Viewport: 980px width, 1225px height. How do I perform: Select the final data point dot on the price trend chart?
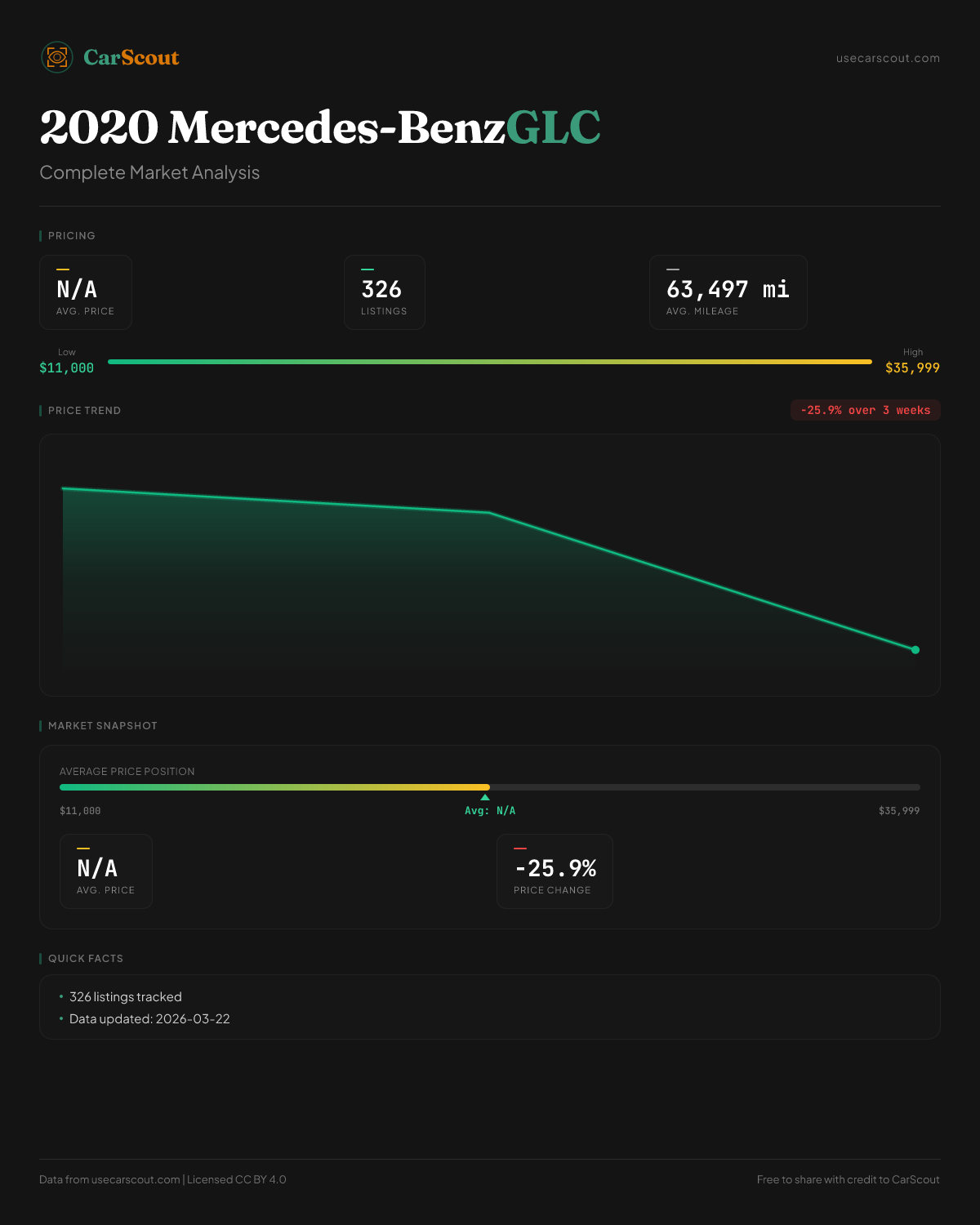click(915, 650)
